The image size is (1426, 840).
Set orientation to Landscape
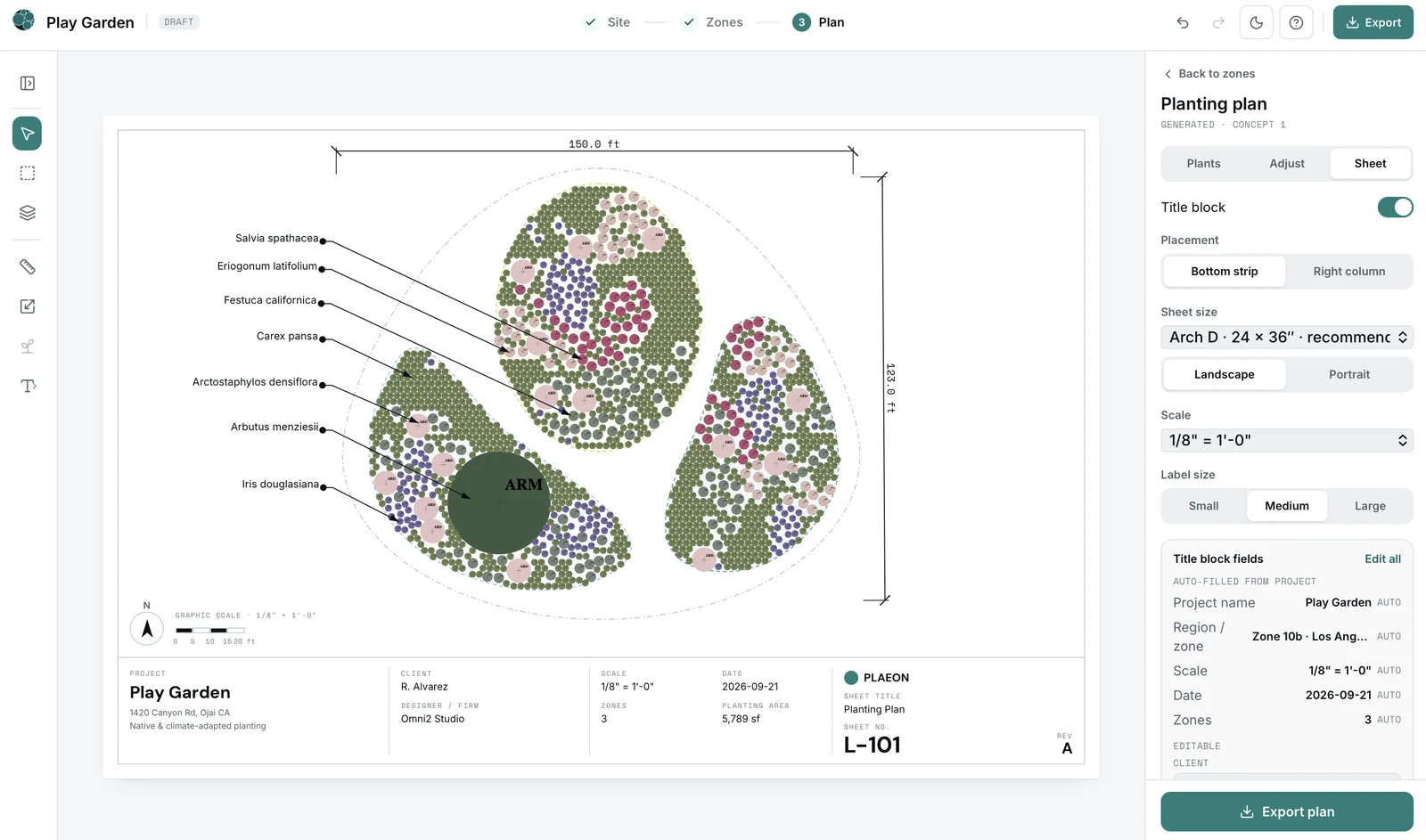(x=1224, y=374)
